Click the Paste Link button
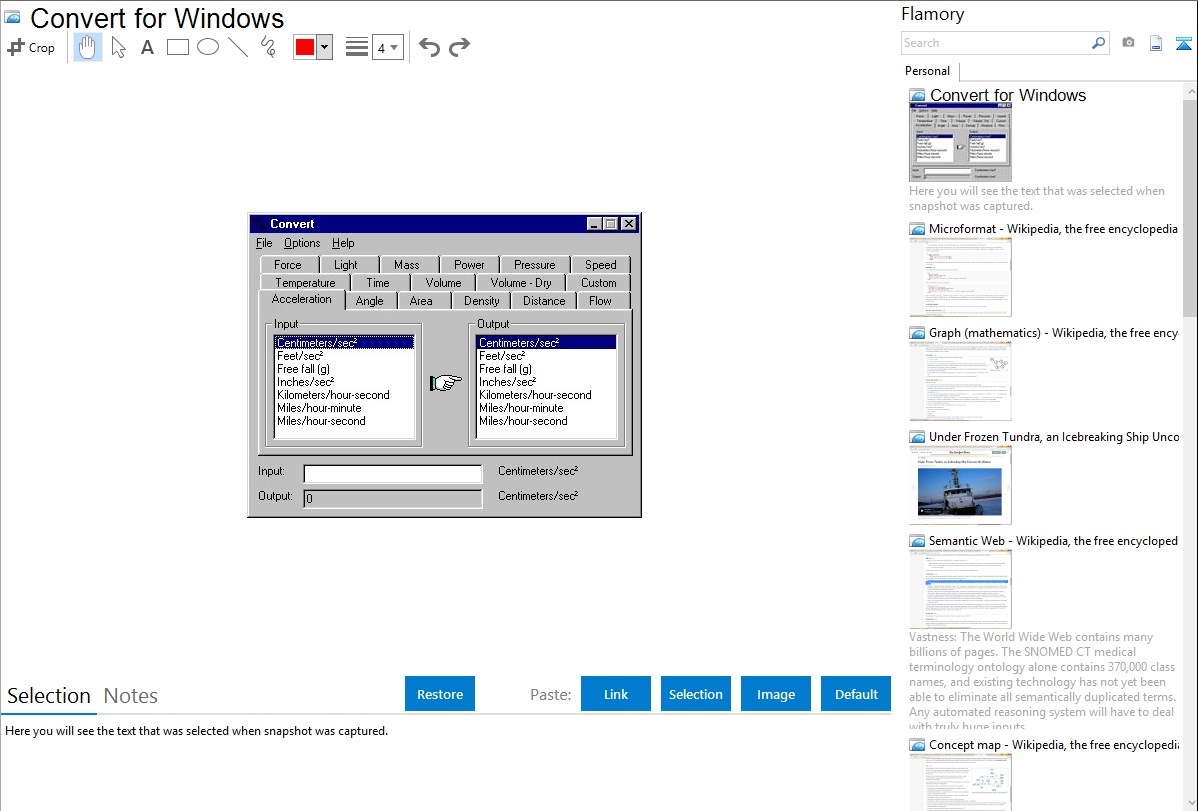 click(616, 694)
